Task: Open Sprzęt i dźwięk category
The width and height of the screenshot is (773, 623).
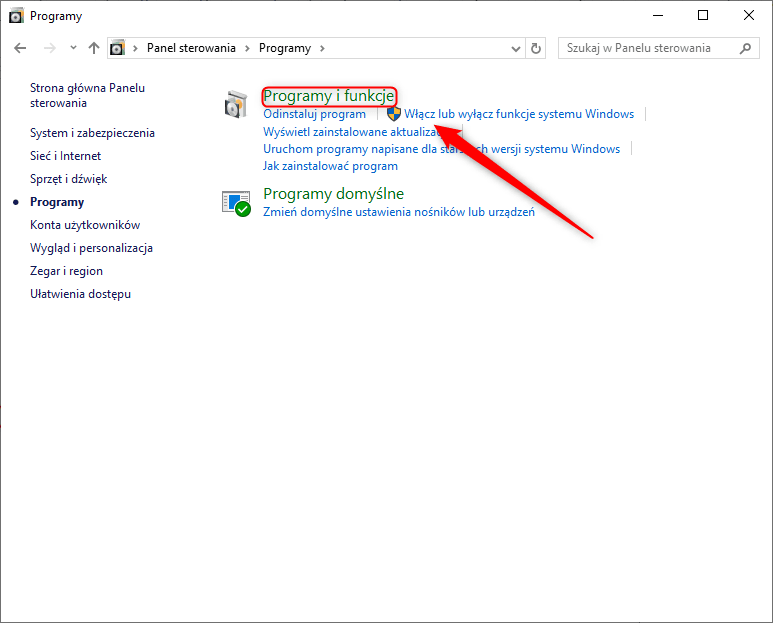Action: click(x=69, y=179)
